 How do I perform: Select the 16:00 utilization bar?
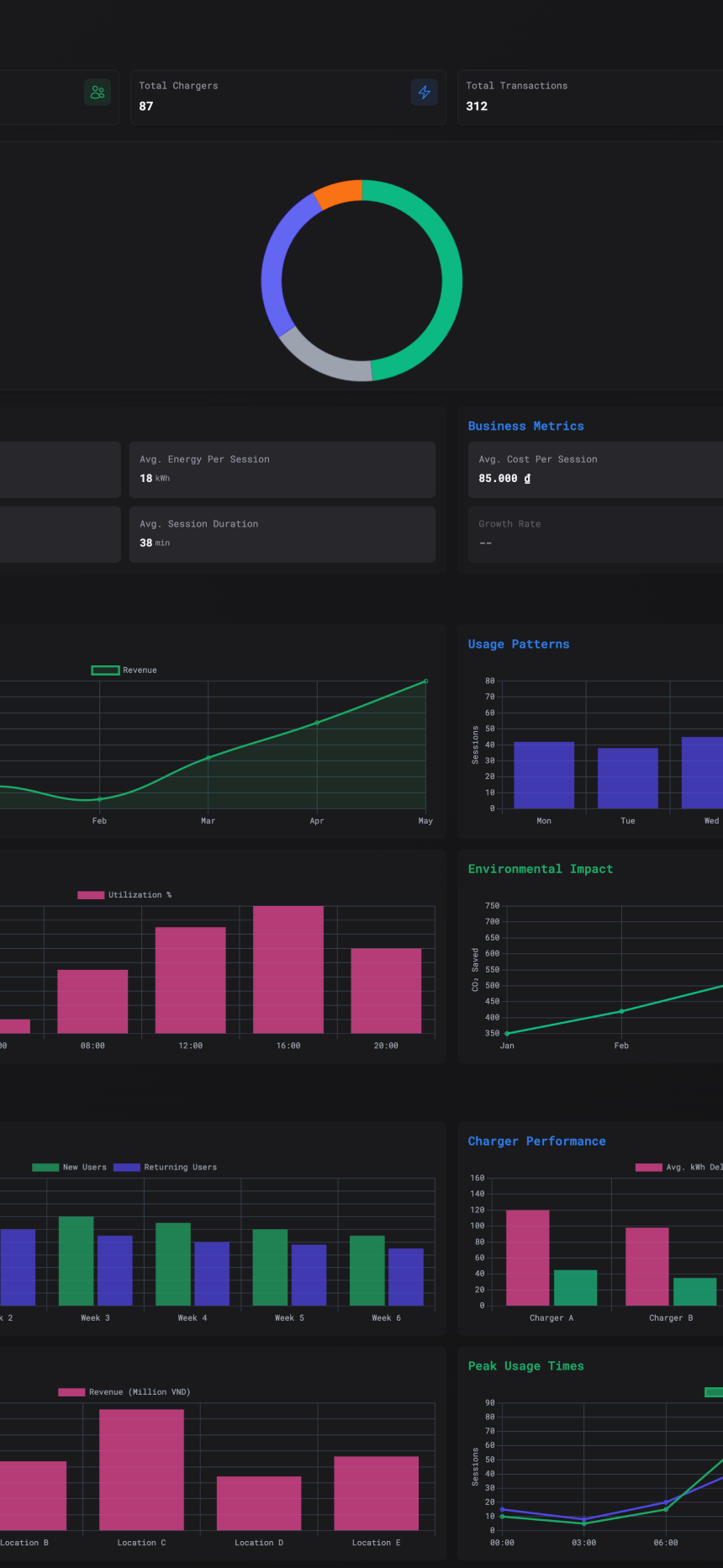288,969
